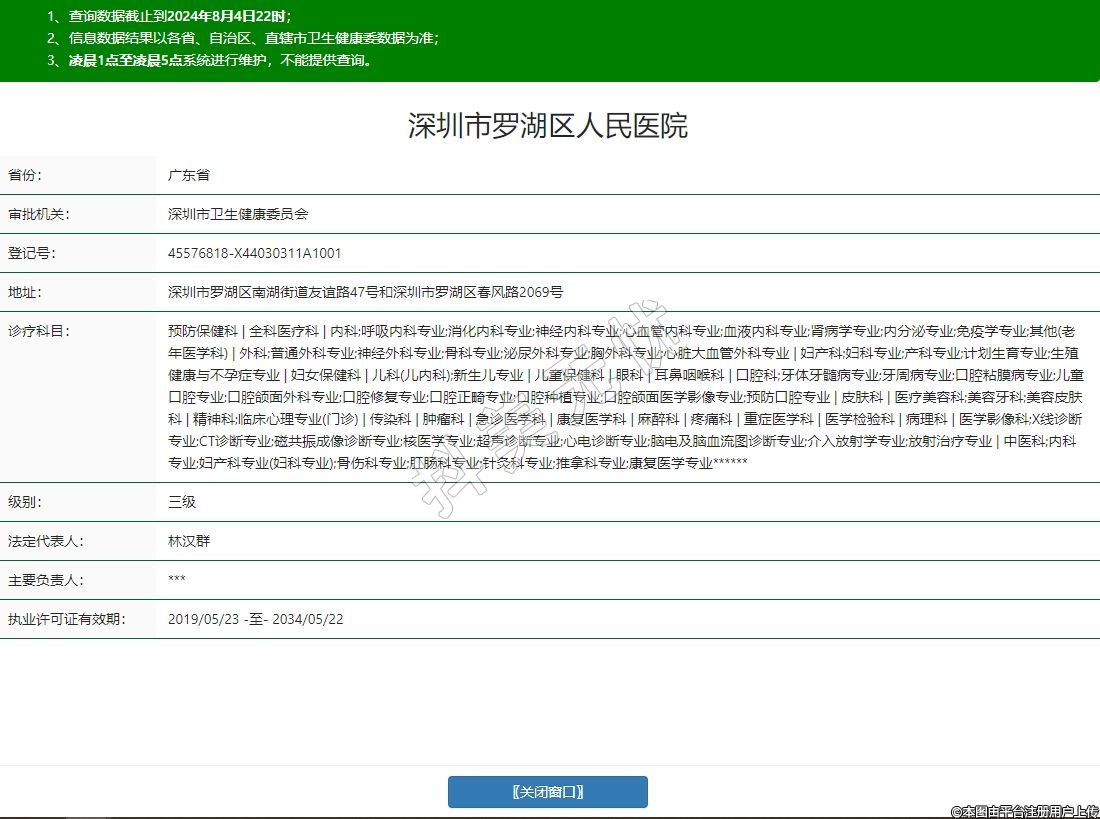
Task: Click the 省份 field label
Action: point(25,175)
